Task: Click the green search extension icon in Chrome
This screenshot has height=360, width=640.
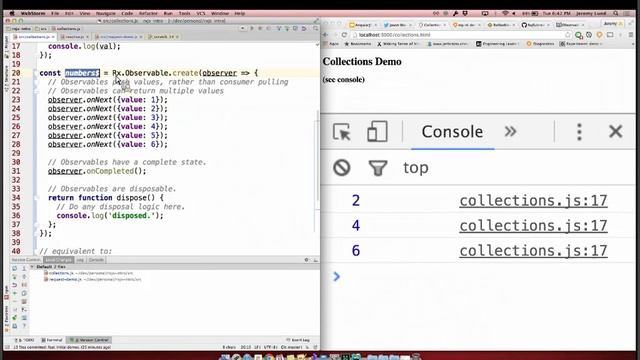Action: 578,35
